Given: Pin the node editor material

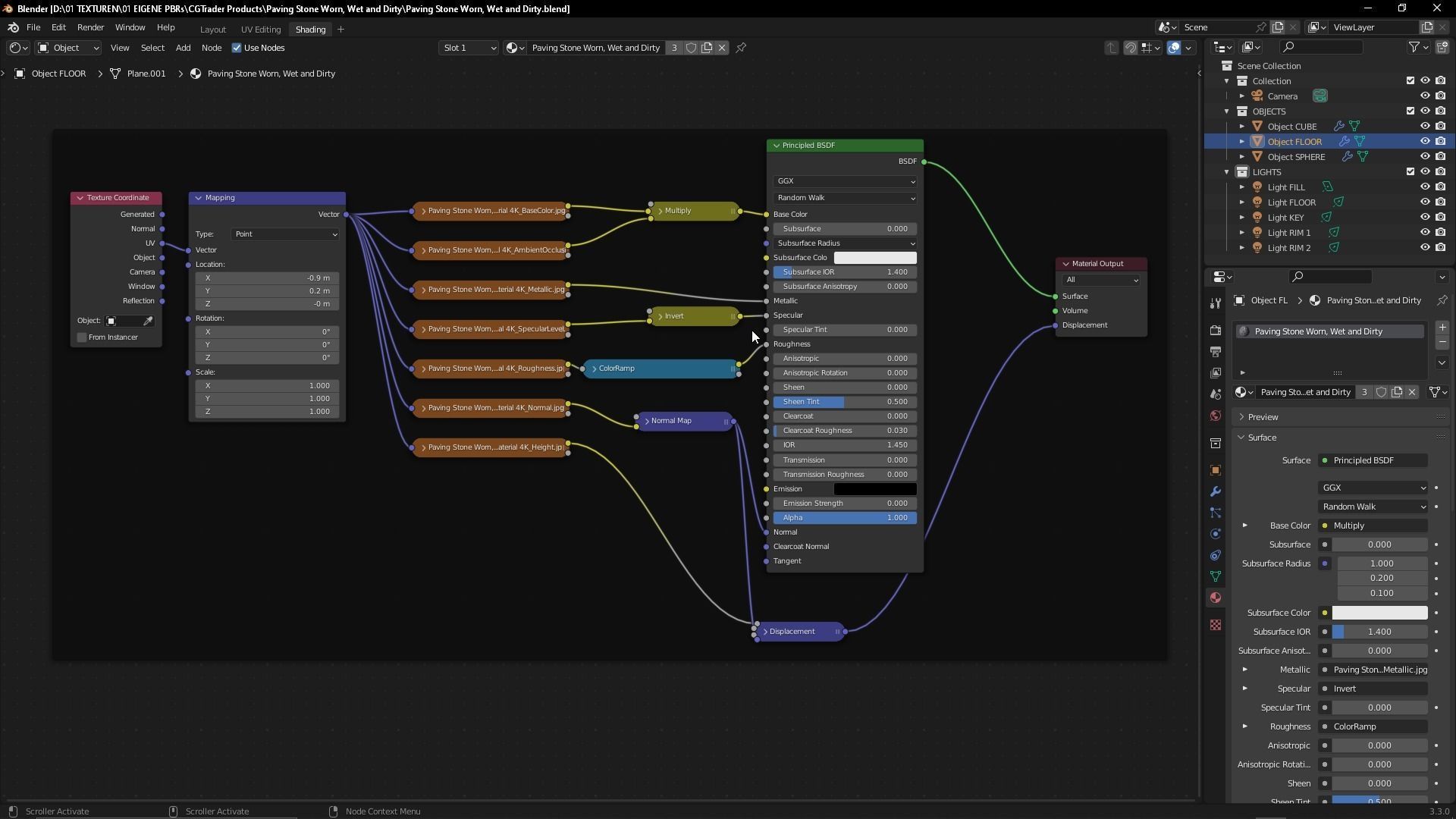Looking at the screenshot, I should 741,48.
